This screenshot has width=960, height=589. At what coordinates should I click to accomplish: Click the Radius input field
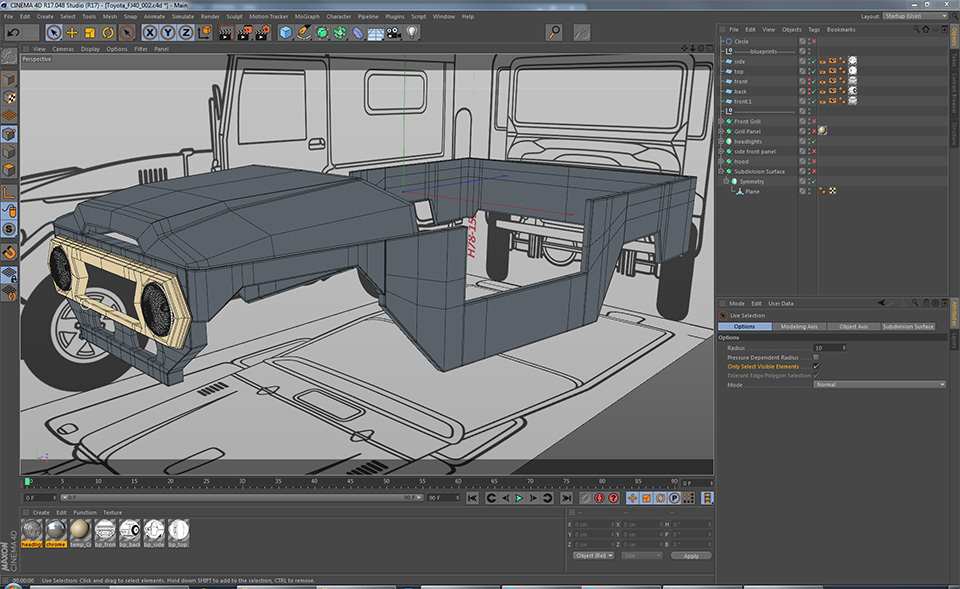(x=828, y=348)
